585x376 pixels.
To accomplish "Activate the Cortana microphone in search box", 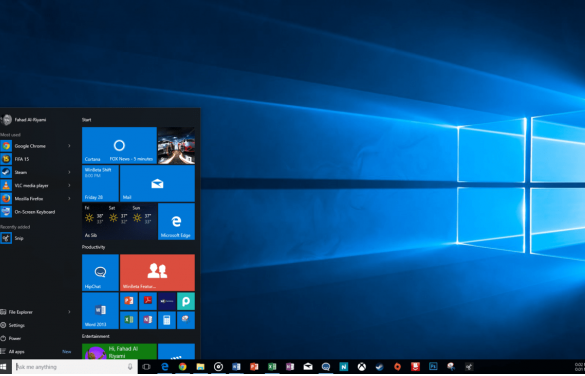I will pos(130,367).
